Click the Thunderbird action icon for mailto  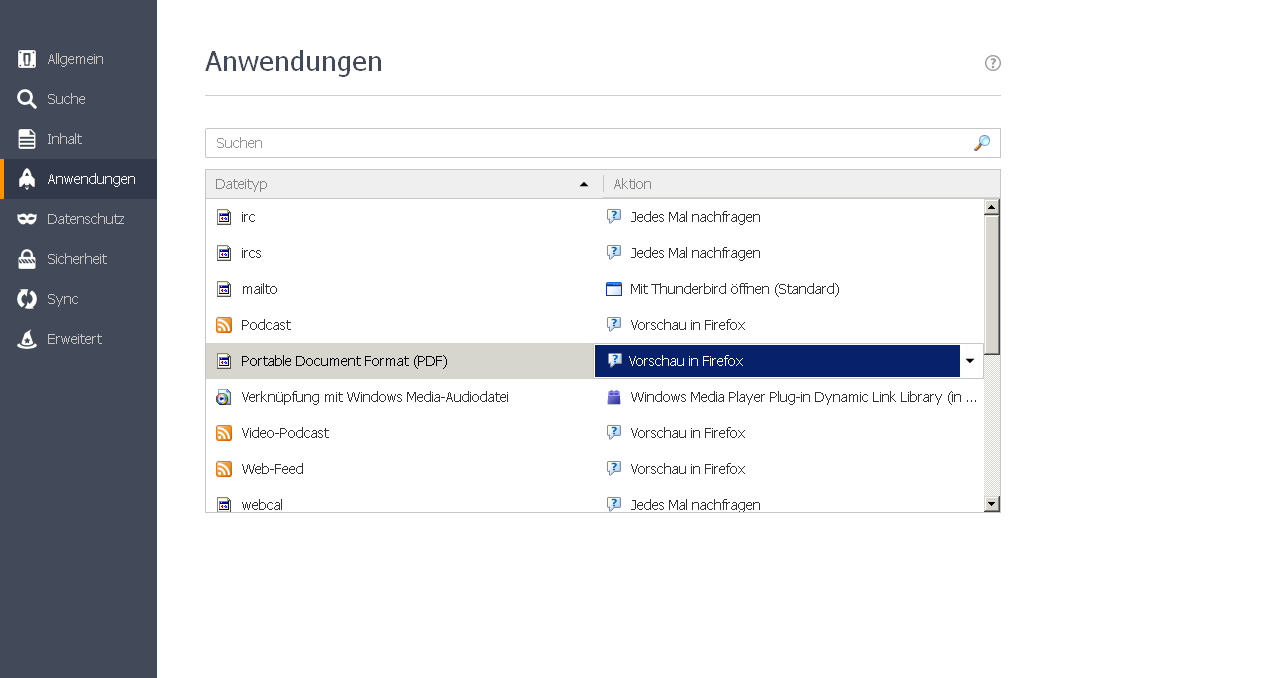tap(614, 289)
